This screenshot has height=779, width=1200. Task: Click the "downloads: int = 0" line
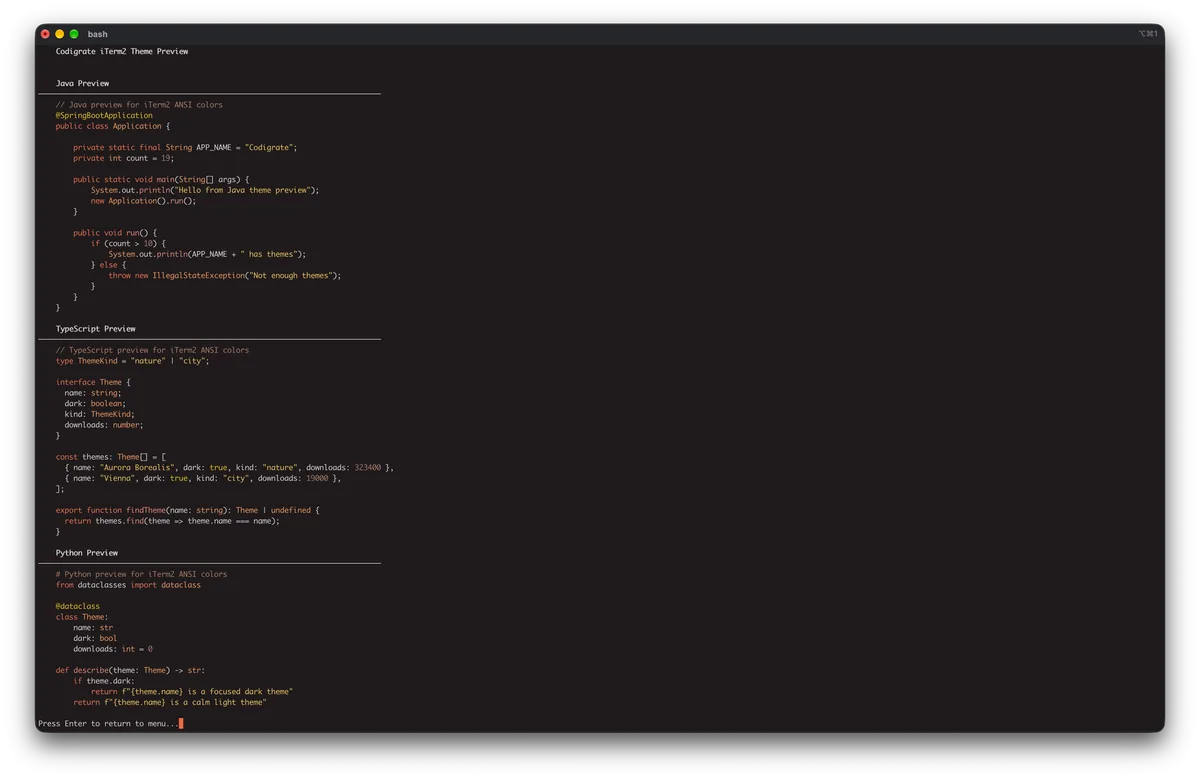113,649
